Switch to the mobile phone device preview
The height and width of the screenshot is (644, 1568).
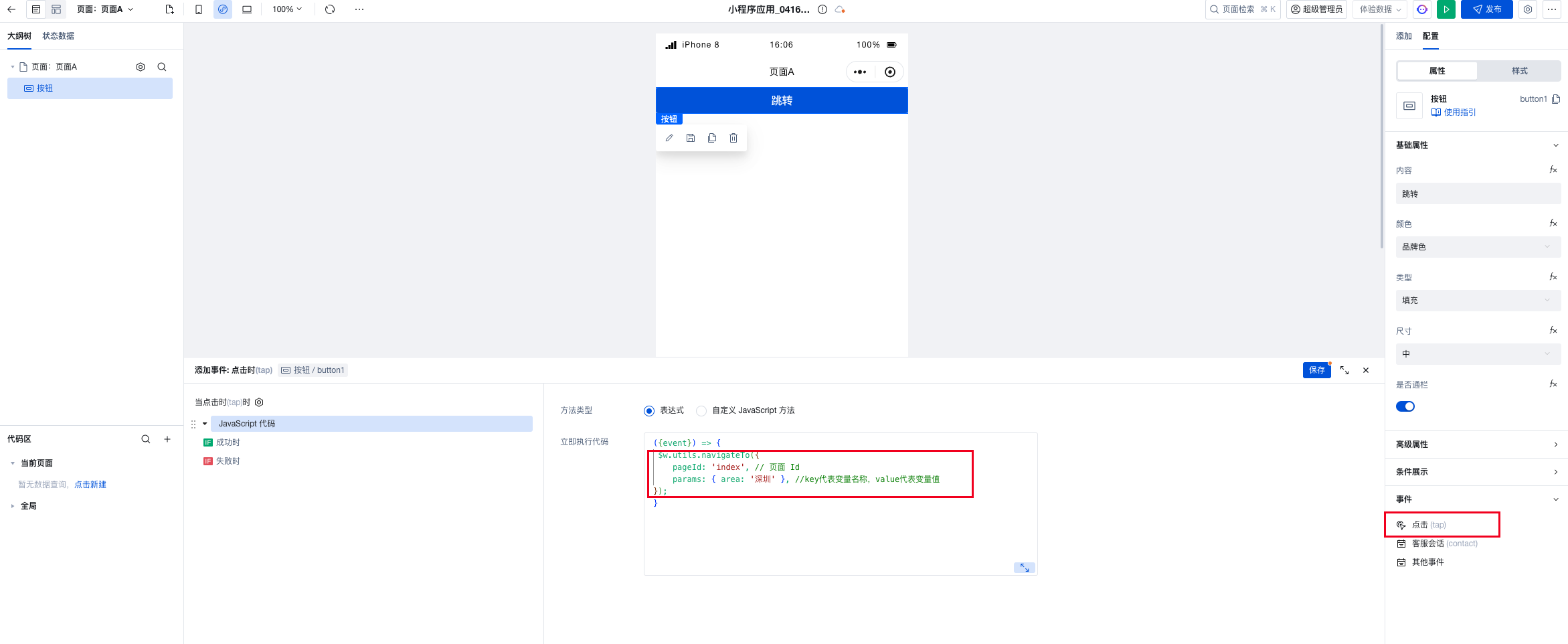tap(199, 9)
